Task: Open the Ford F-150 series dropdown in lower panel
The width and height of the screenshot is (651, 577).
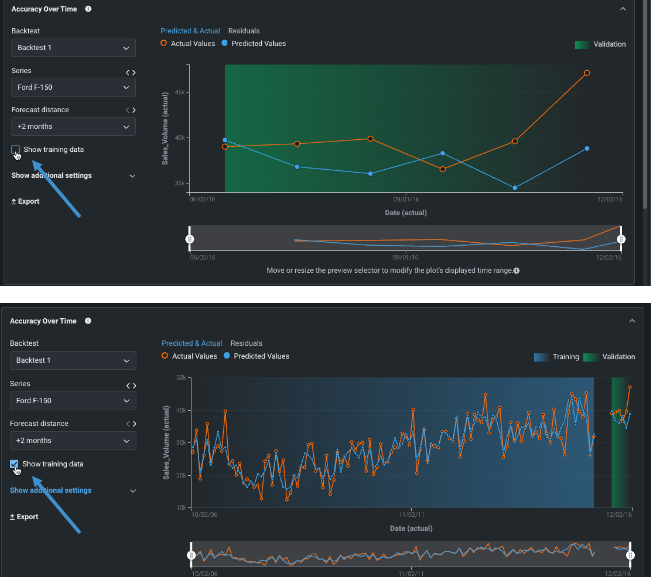Action: 73,400
